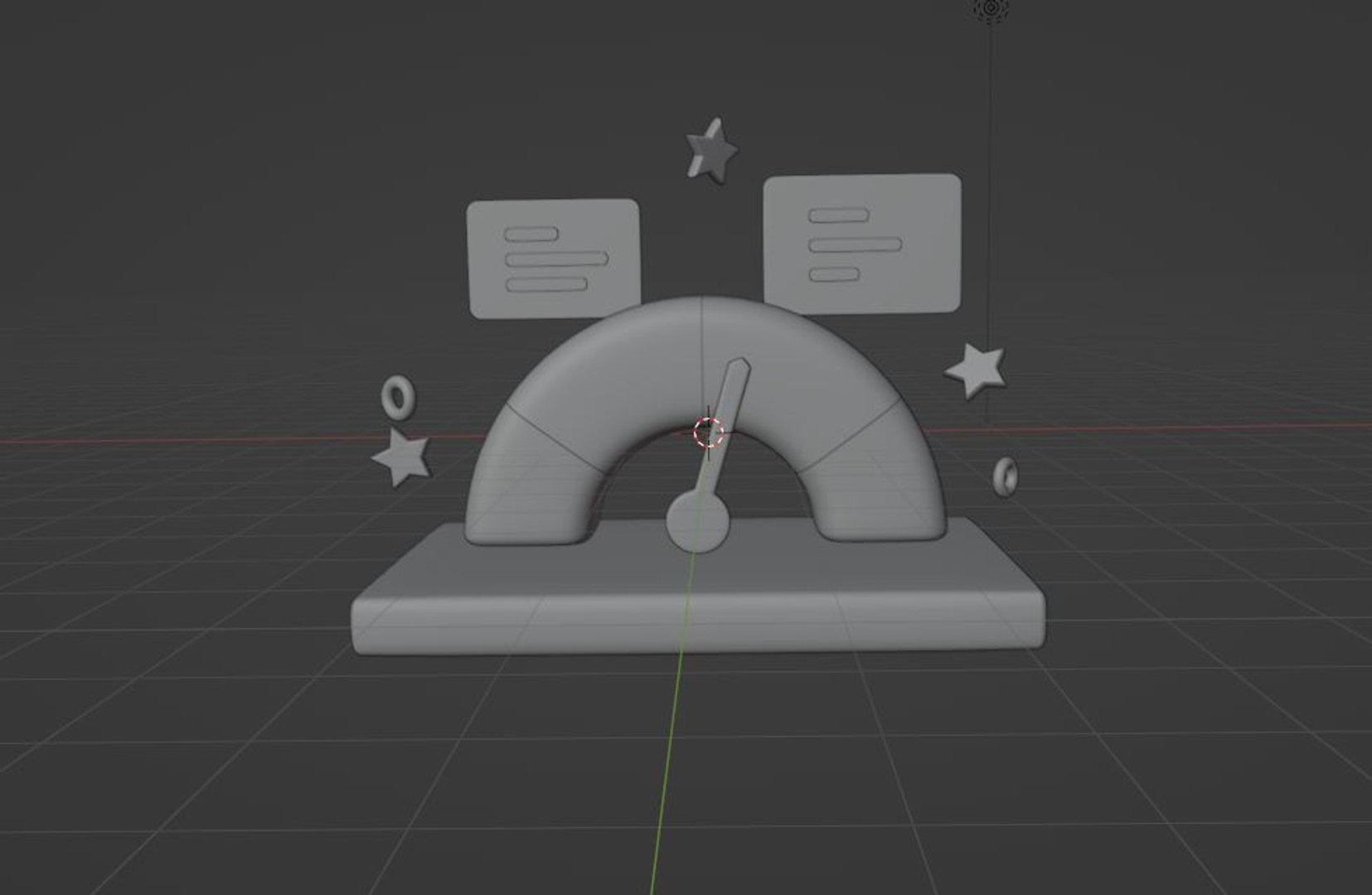Click the 3D cursor crosshair
The height and width of the screenshot is (895, 1372).
coord(708,432)
